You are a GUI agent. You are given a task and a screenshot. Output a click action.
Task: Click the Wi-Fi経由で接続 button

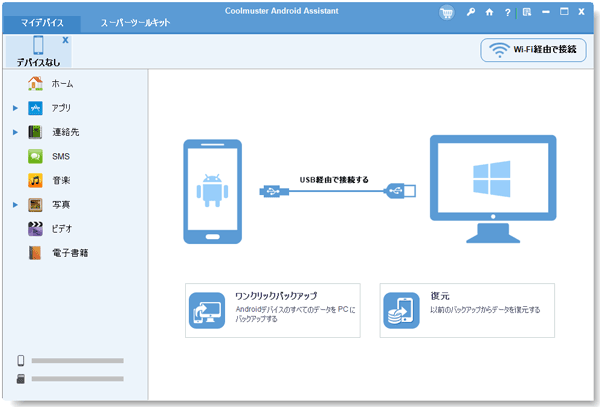(533, 50)
